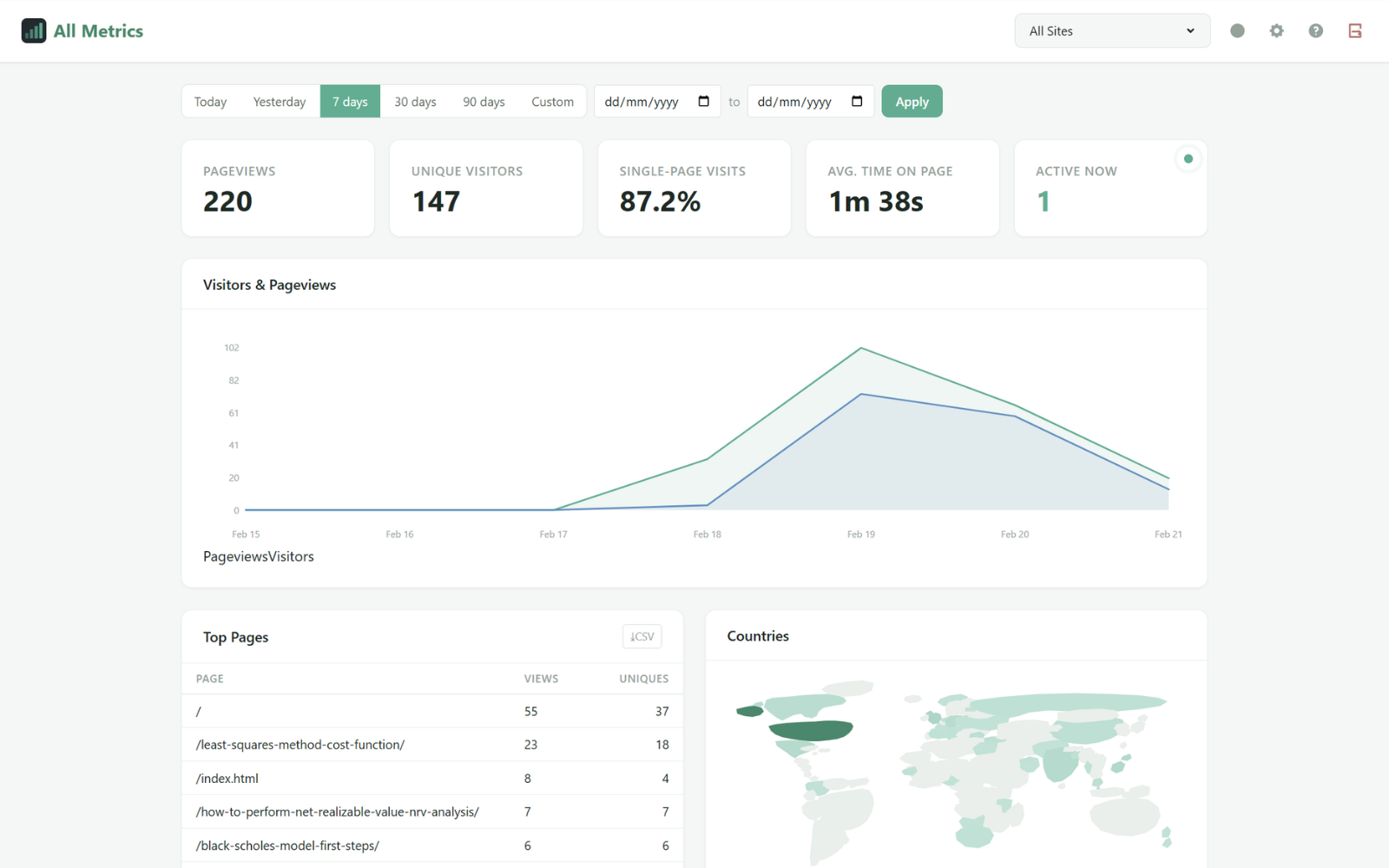The width and height of the screenshot is (1389, 868).
Task: Click the Countries panel heading
Action: (758, 636)
